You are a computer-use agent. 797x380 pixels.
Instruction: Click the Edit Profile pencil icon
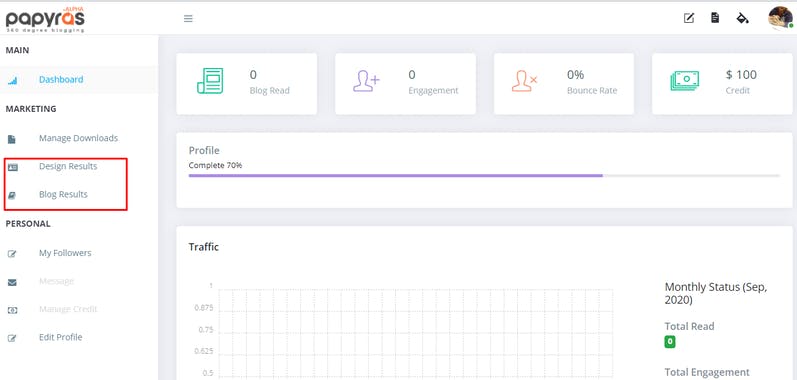click(13, 338)
